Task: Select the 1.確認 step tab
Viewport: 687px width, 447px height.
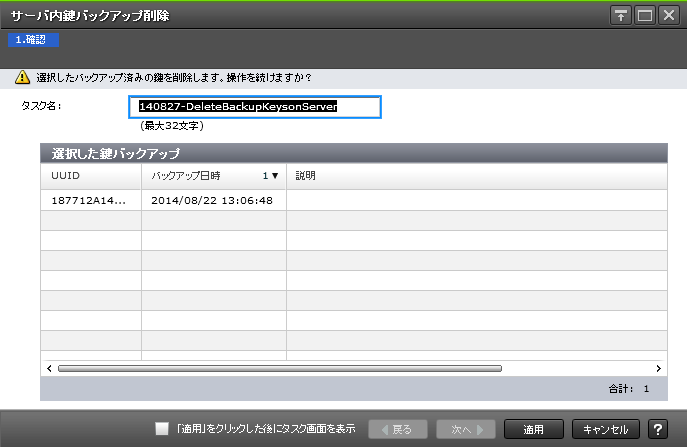Action: click(x=33, y=40)
